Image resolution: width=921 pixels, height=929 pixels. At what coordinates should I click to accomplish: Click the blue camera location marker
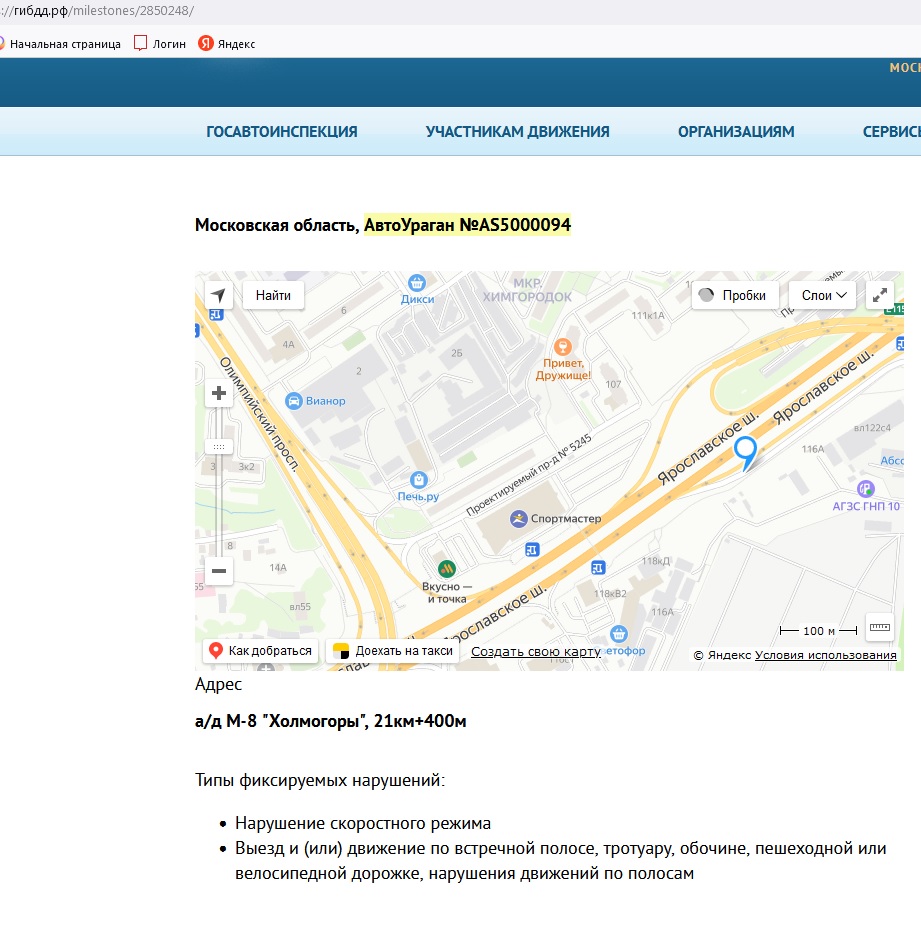click(x=745, y=451)
